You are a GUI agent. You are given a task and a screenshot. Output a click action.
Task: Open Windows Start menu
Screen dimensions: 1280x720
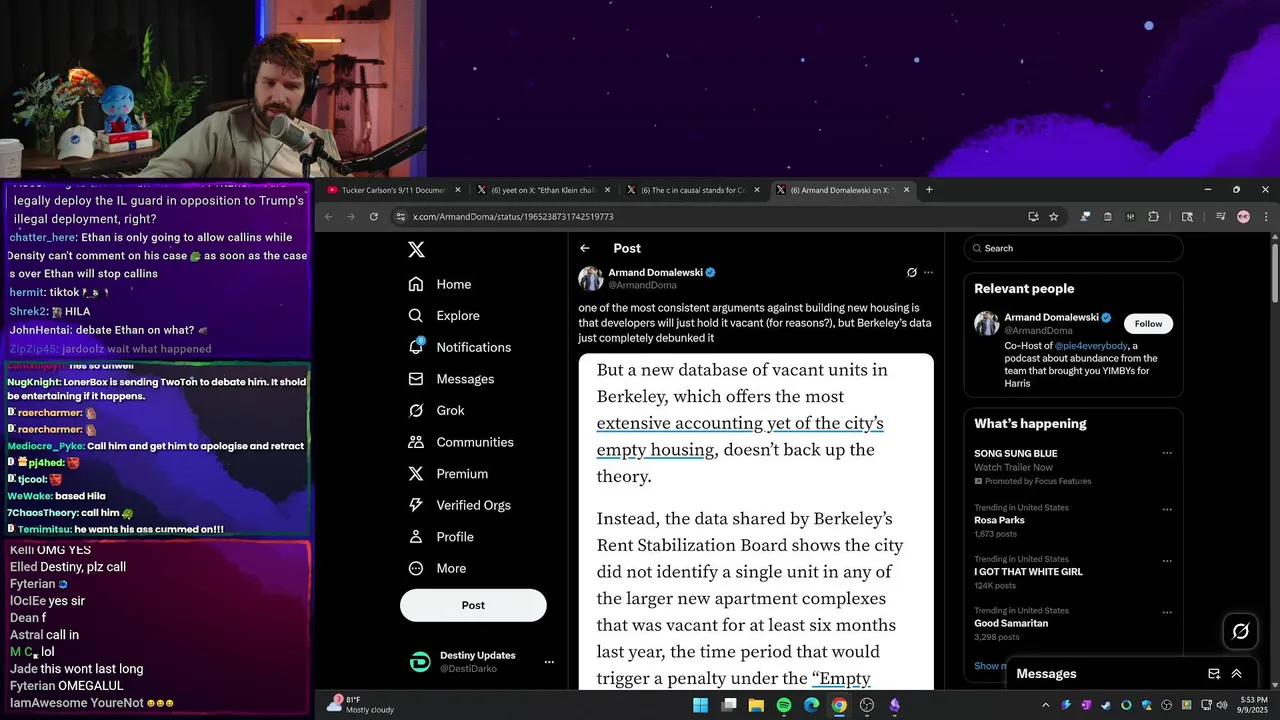(x=701, y=705)
